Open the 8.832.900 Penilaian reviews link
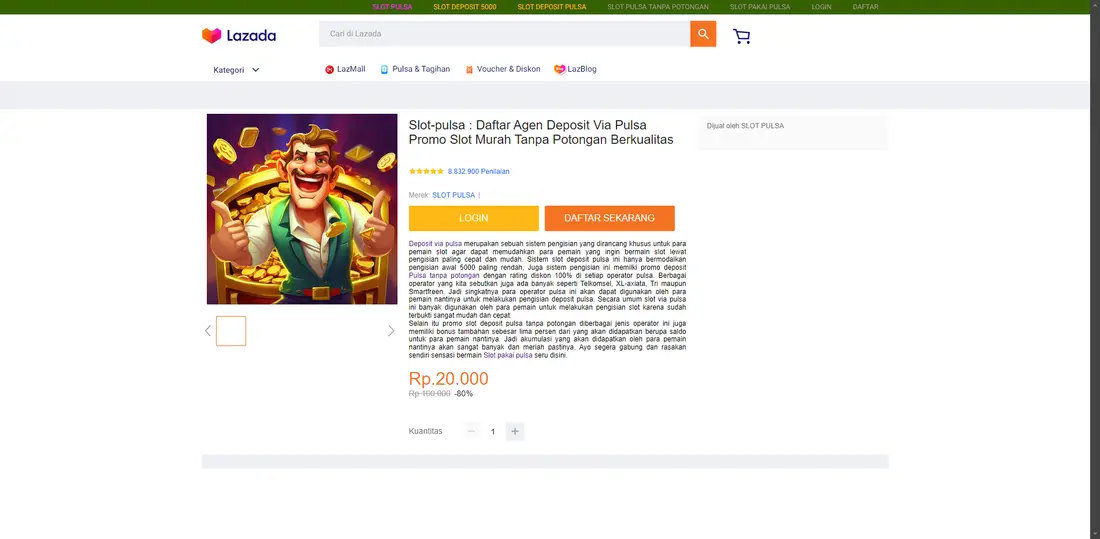 (x=478, y=171)
